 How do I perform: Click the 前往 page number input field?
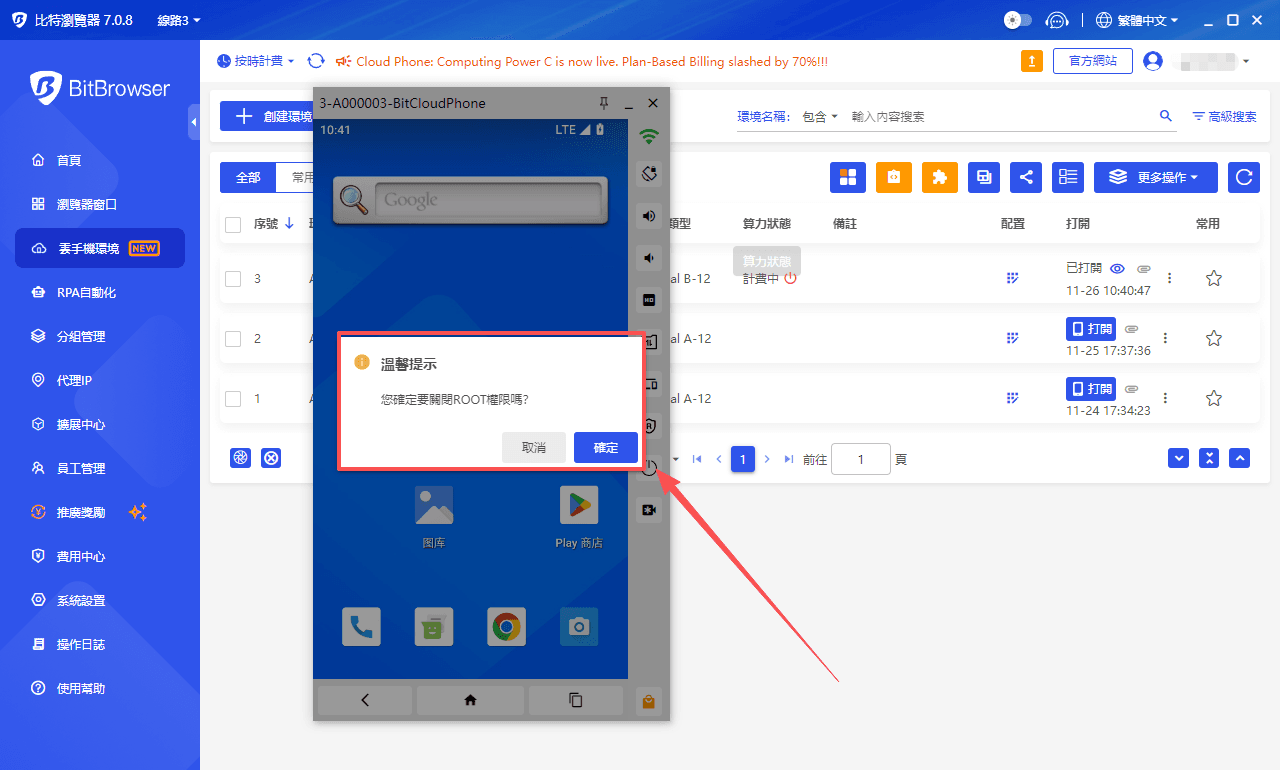click(860, 458)
